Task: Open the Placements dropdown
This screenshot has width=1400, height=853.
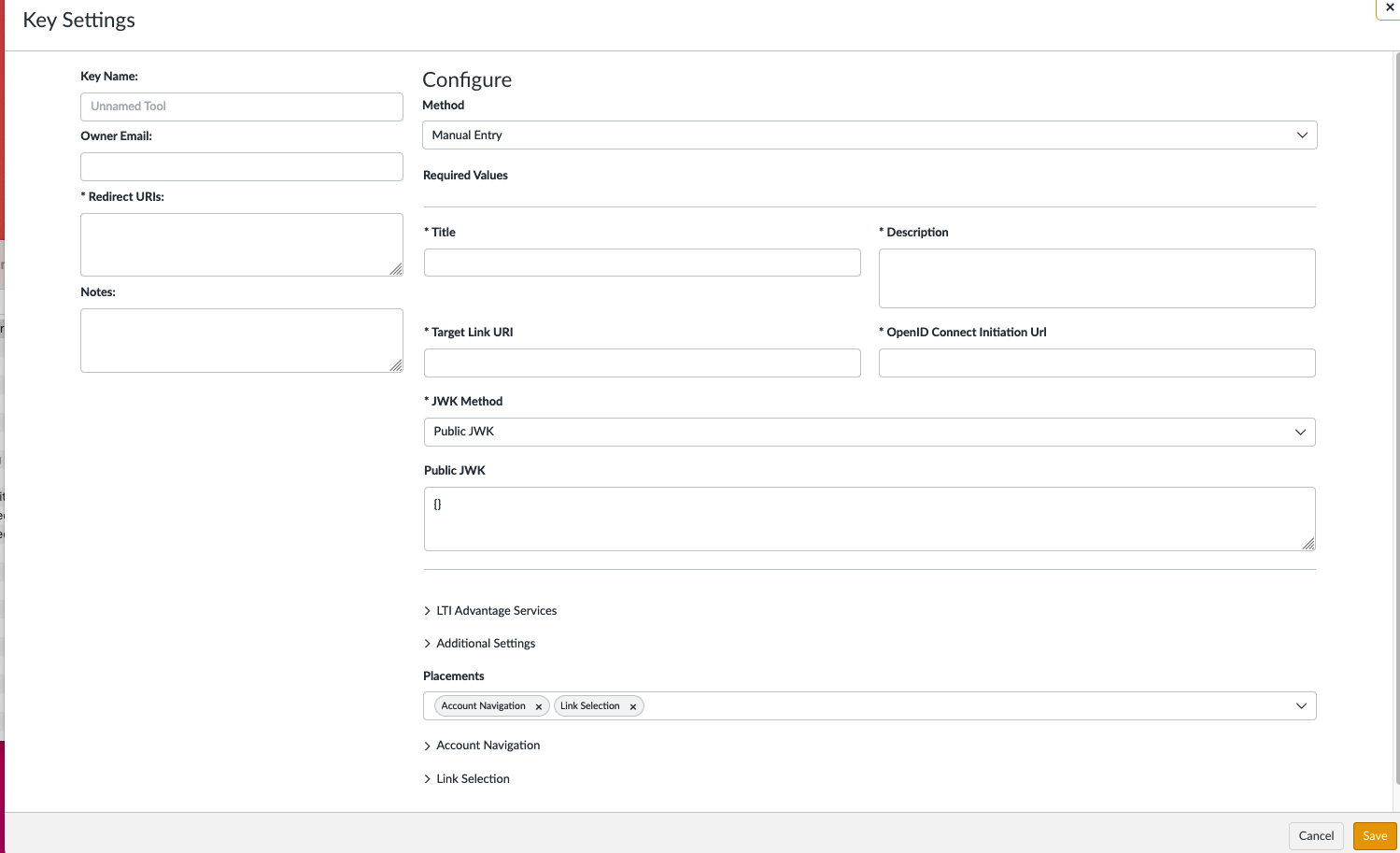Action: [1301, 705]
